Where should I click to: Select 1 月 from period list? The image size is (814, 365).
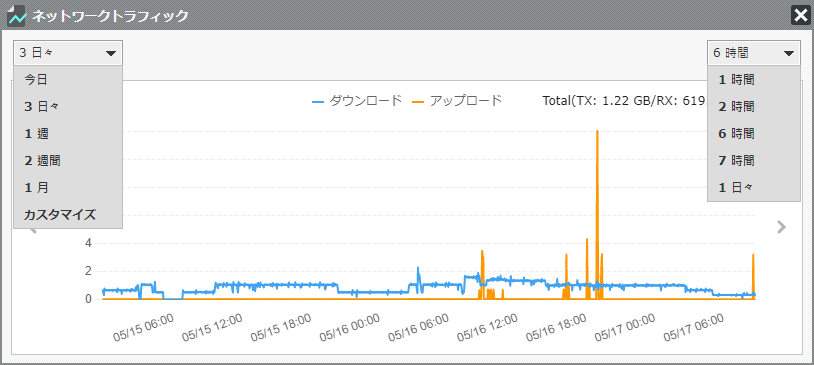[x=68, y=188]
